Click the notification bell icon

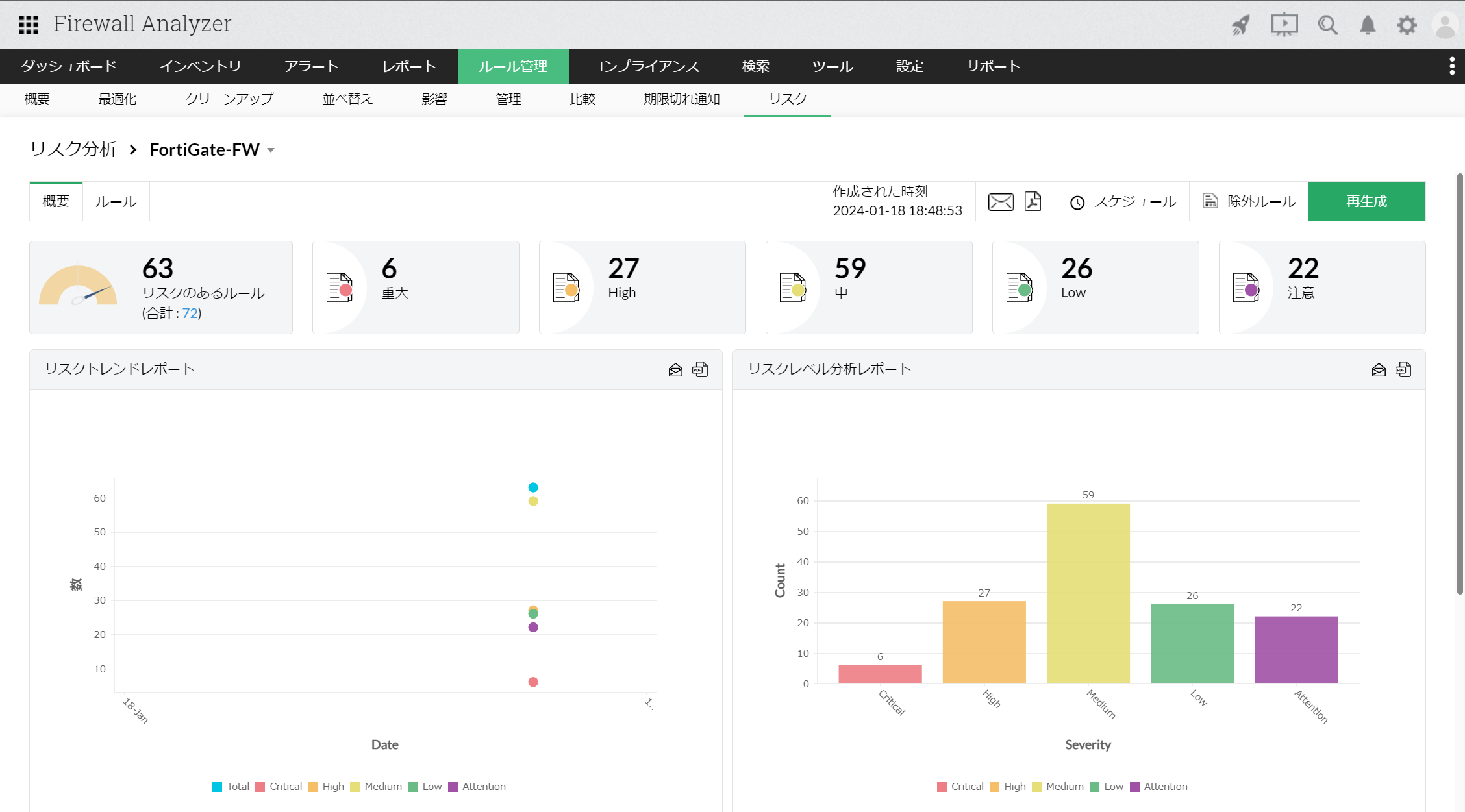click(1368, 25)
